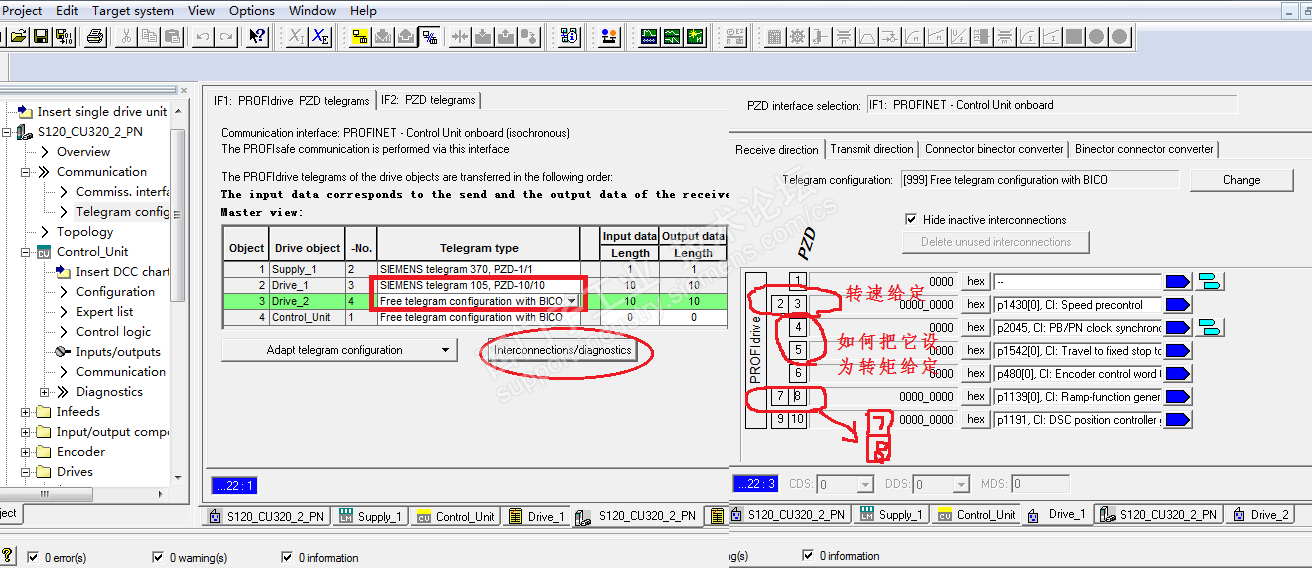
Task: Click the Redo arrow icon
Action: click(226, 37)
